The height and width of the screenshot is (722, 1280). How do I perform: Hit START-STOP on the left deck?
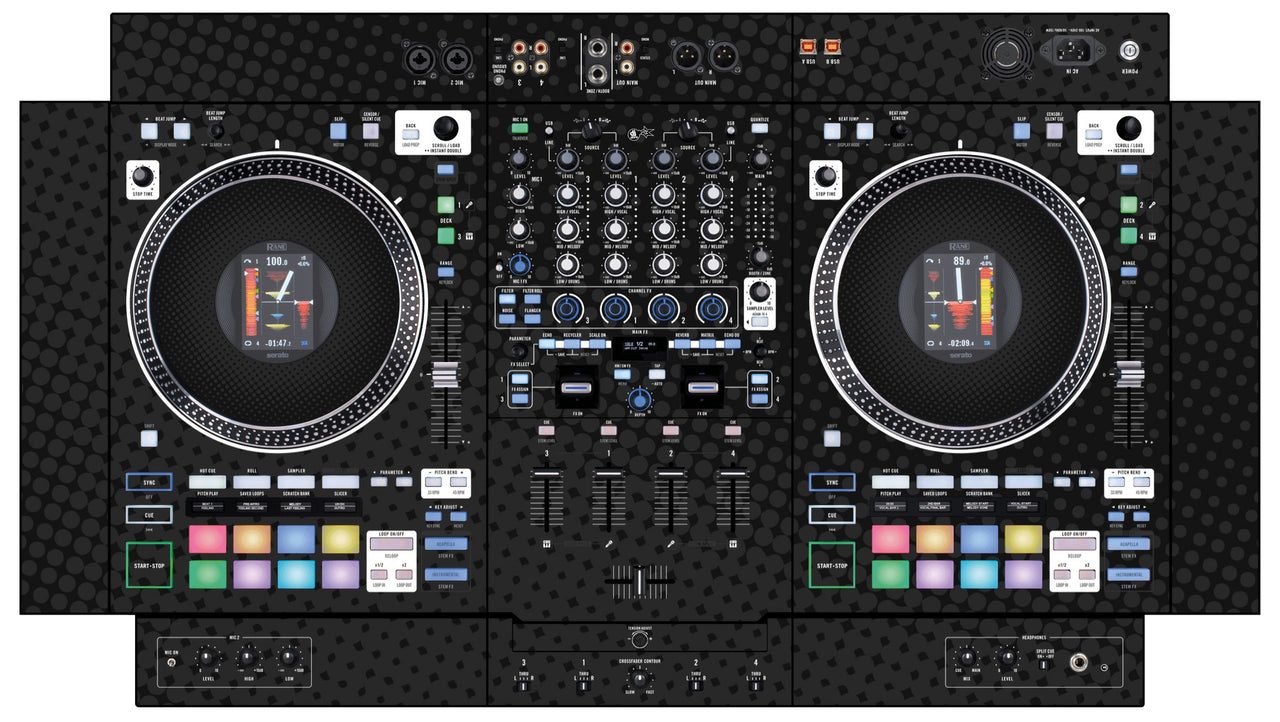tap(148, 565)
